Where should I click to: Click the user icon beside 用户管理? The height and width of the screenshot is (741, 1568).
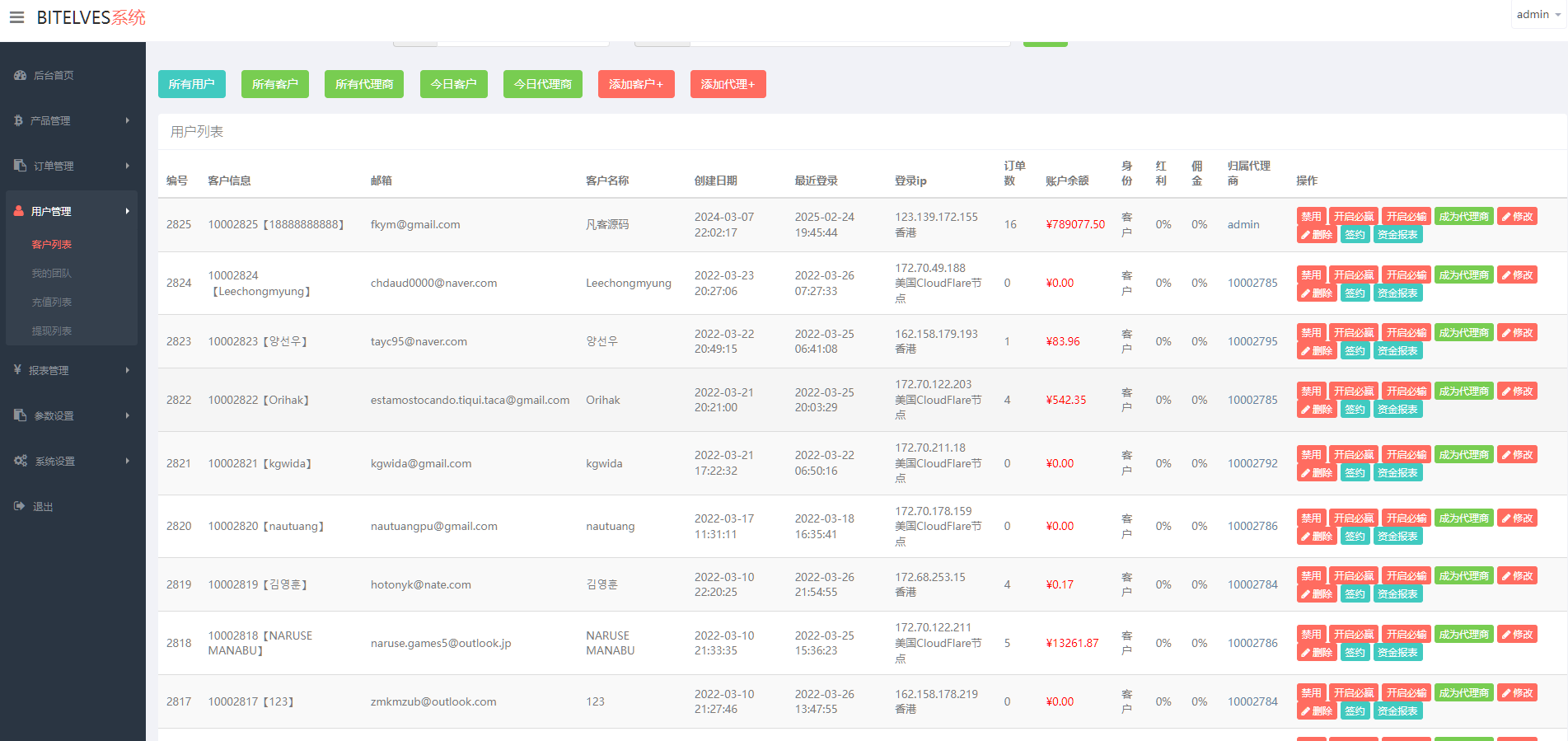pos(19,211)
